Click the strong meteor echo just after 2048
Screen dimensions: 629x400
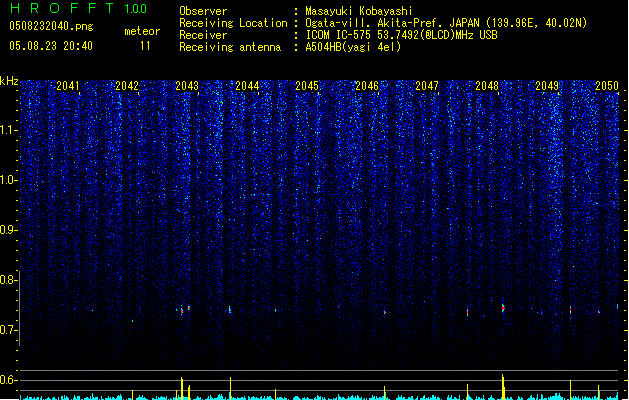(x=503, y=308)
